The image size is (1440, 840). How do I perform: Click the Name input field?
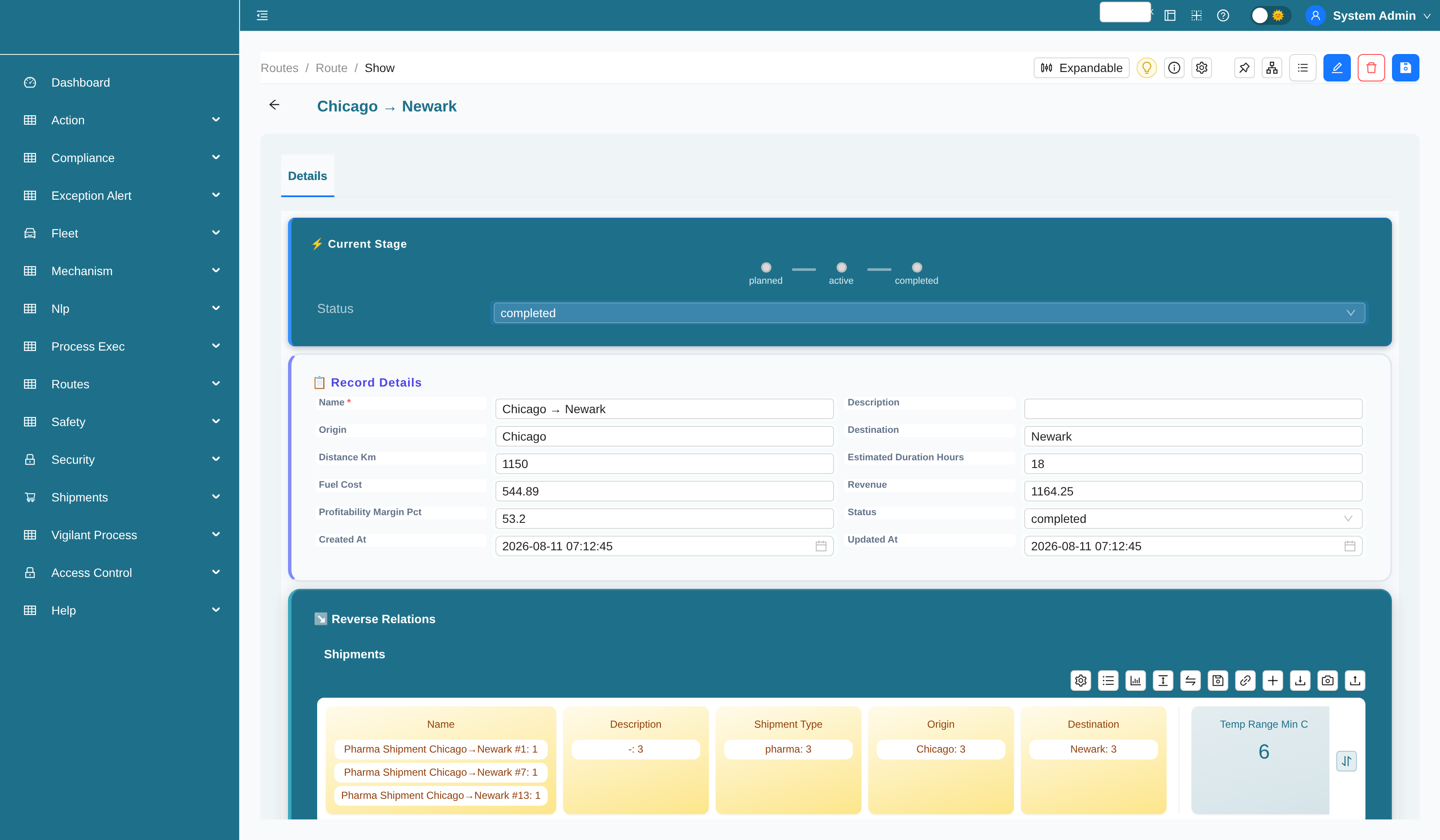(664, 409)
